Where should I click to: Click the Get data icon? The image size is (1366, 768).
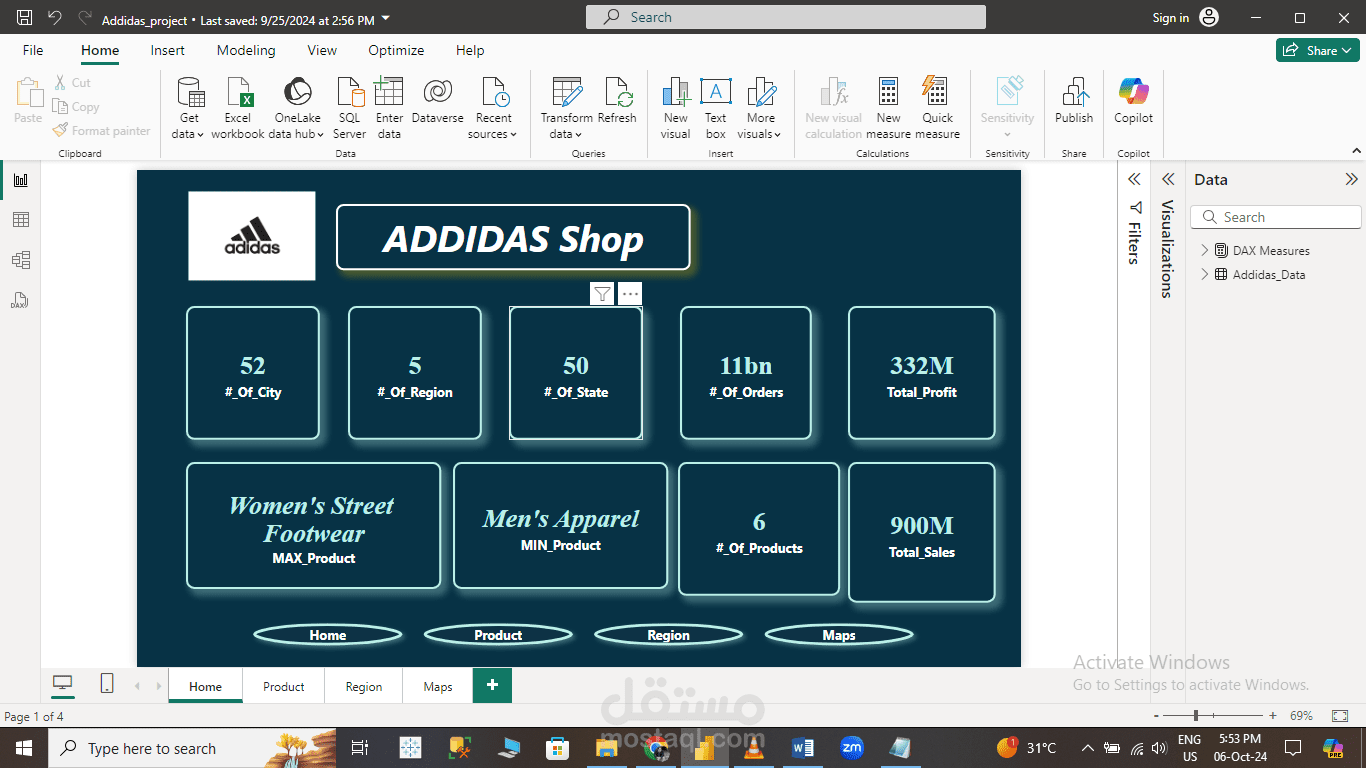coord(189,92)
